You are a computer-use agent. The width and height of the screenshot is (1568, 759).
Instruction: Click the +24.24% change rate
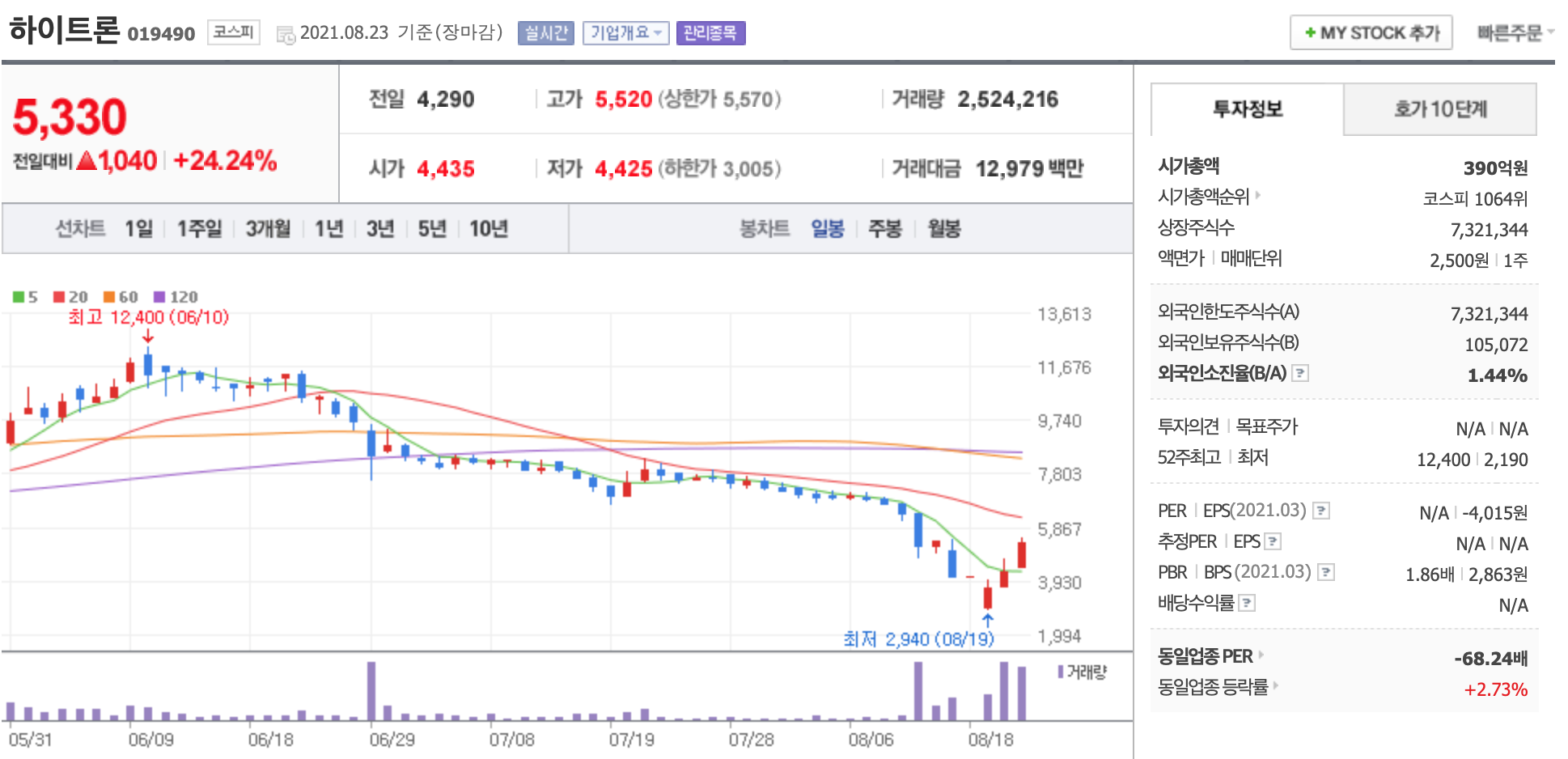point(225,160)
